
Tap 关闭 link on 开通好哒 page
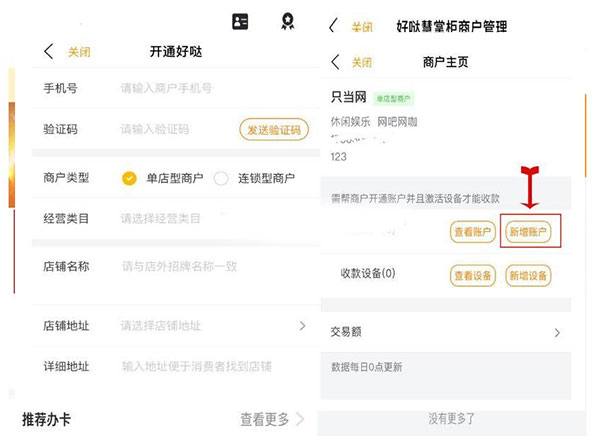point(78,52)
